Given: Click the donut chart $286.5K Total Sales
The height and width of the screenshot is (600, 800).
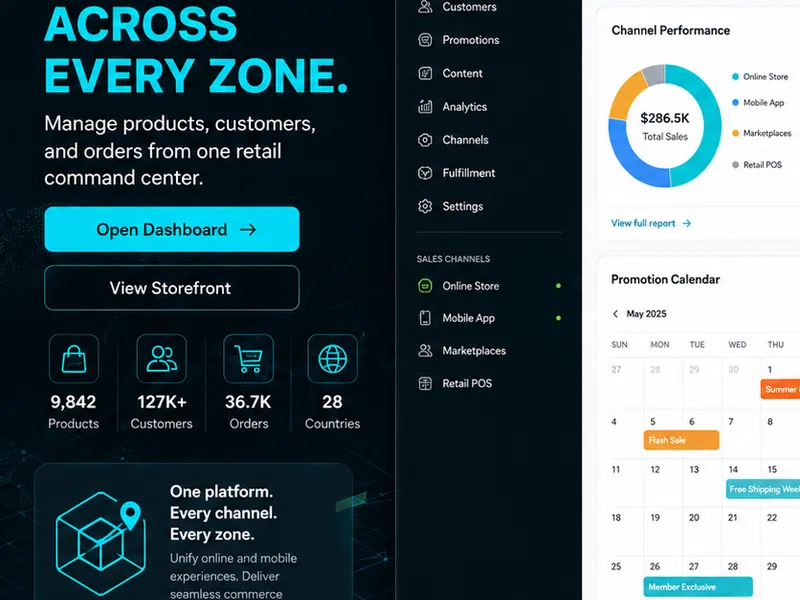Looking at the screenshot, I should (665, 126).
